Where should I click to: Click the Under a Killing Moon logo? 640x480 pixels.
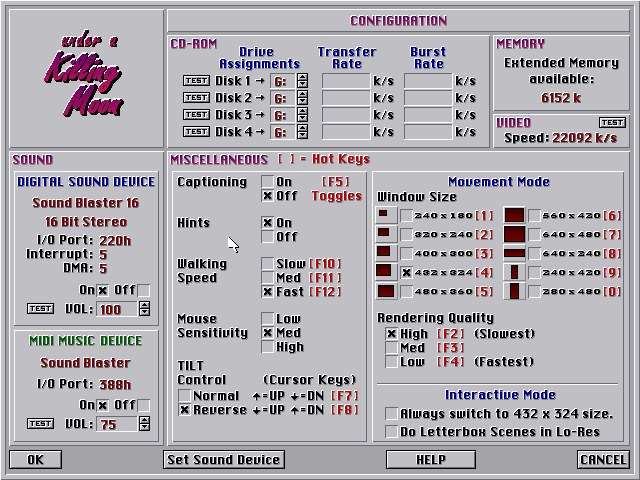(x=84, y=73)
